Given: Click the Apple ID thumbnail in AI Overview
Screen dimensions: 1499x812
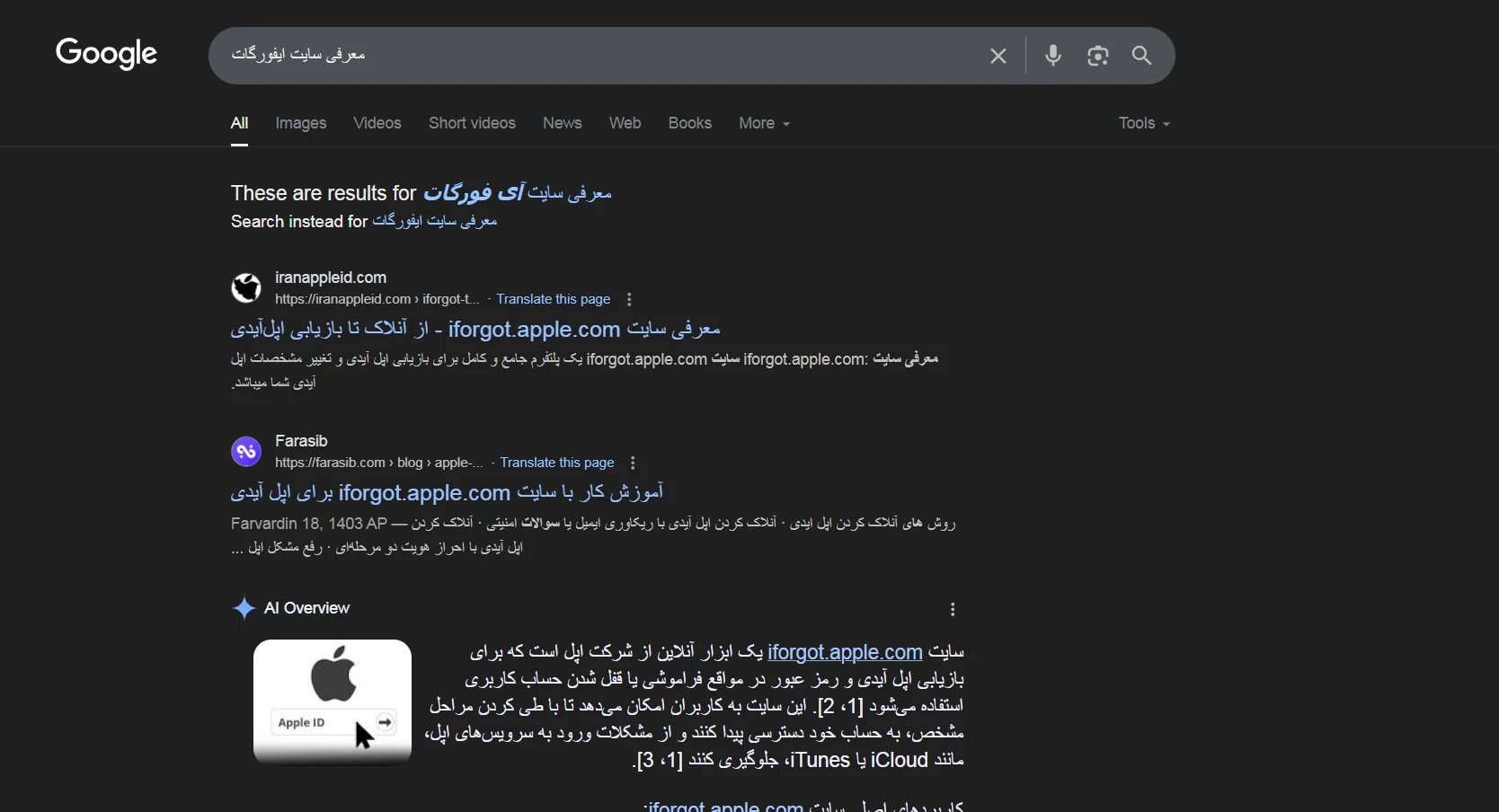Looking at the screenshot, I should [333, 702].
